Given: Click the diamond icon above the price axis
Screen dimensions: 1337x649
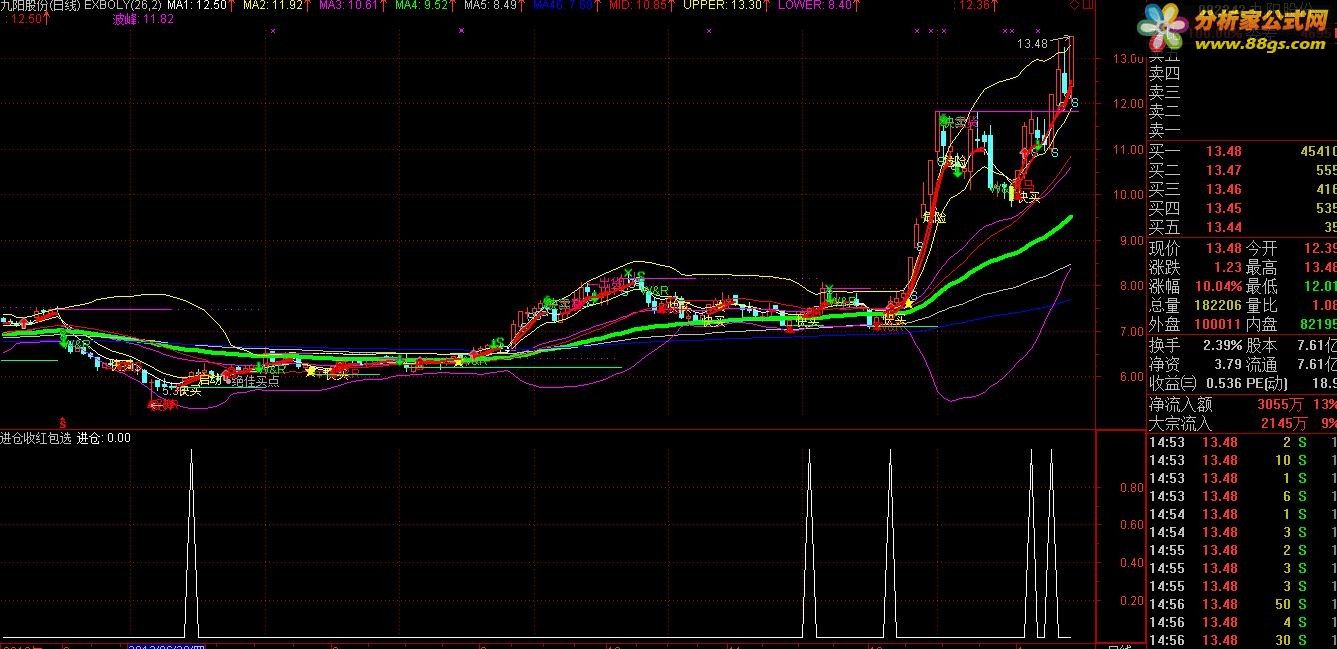Looking at the screenshot, I should pyautogui.click(x=1075, y=6).
